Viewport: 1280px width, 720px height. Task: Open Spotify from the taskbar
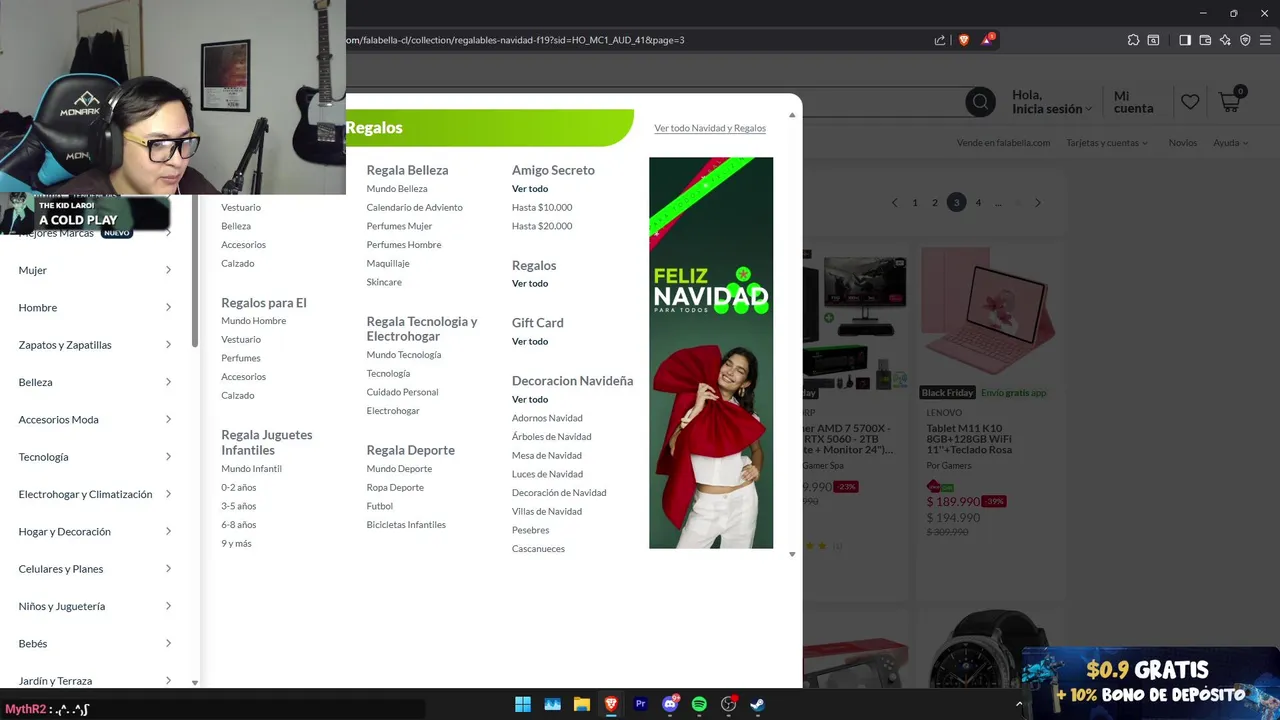(699, 704)
